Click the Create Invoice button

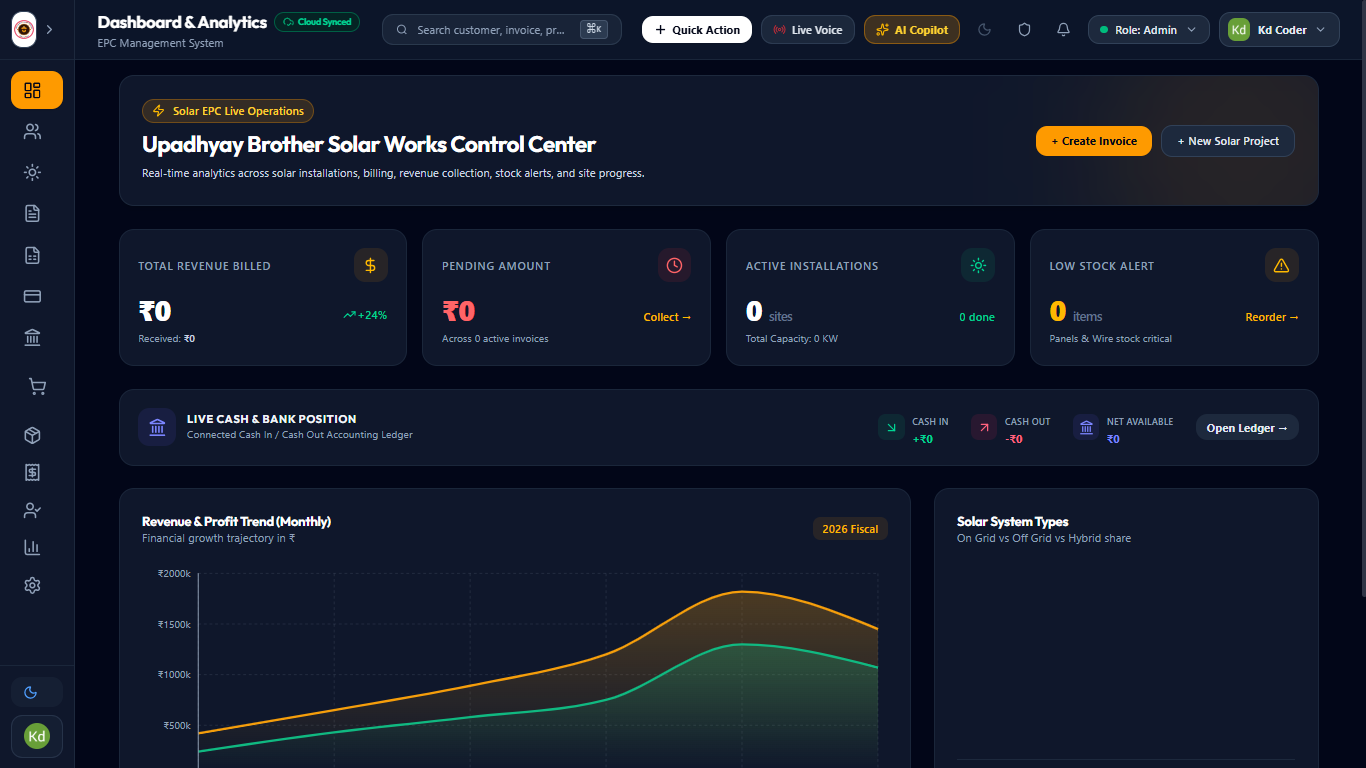point(1094,141)
